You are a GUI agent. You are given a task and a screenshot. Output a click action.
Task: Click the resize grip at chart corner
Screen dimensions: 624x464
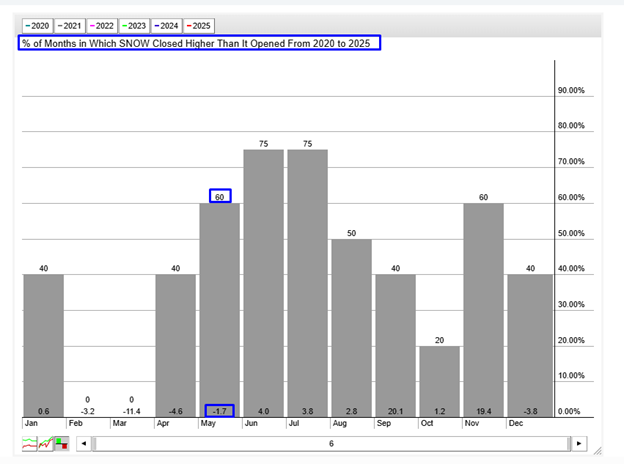[597, 450]
